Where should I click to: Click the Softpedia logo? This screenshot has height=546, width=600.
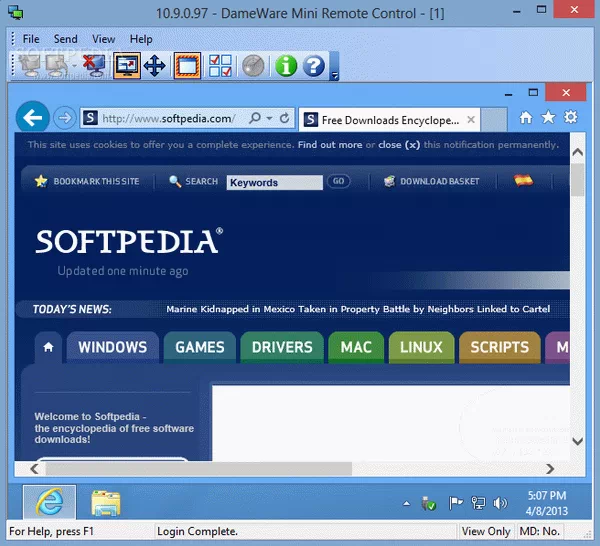[129, 241]
